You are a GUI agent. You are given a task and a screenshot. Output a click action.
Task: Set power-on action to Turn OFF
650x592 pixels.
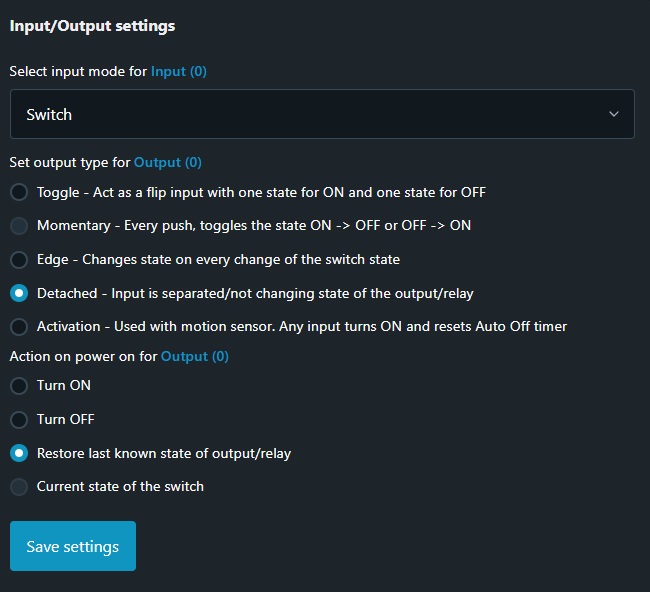19,419
